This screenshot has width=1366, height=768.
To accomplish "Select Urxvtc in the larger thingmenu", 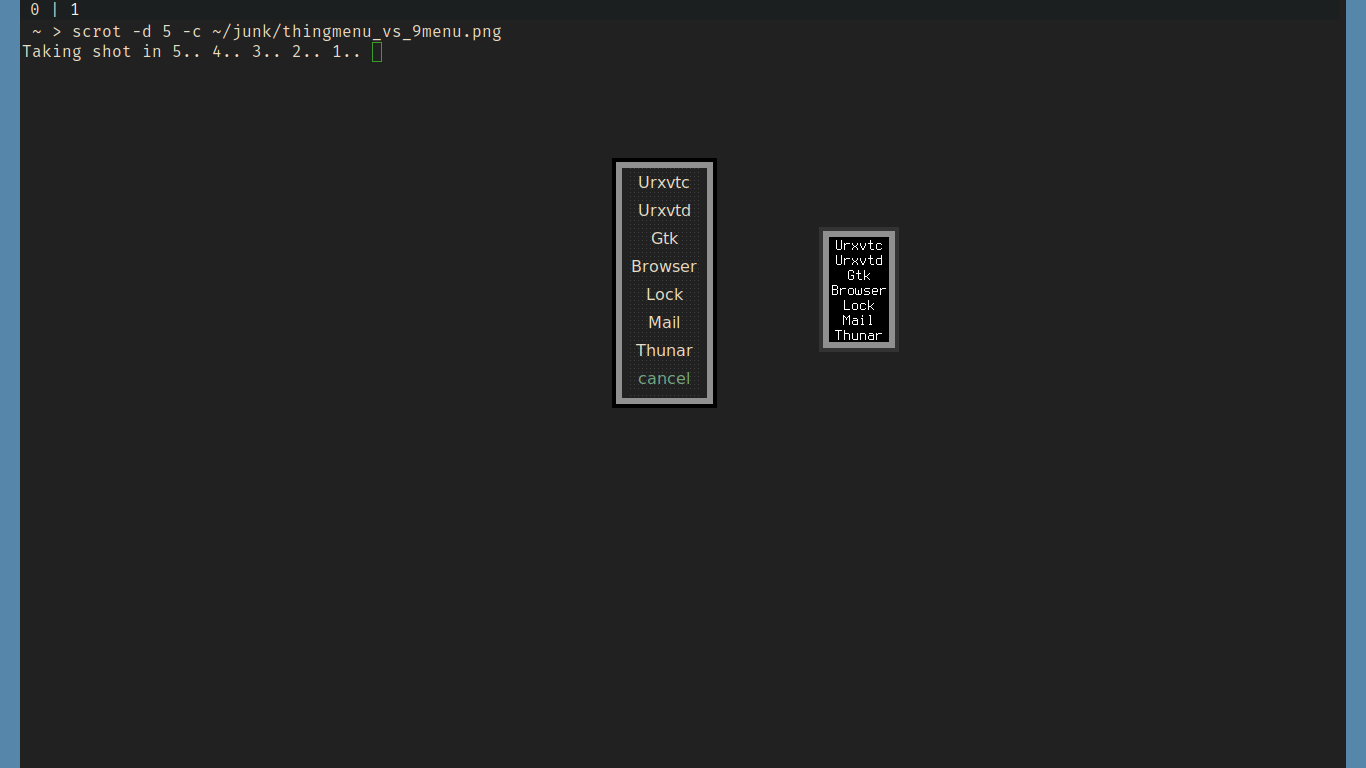I will [x=664, y=182].
